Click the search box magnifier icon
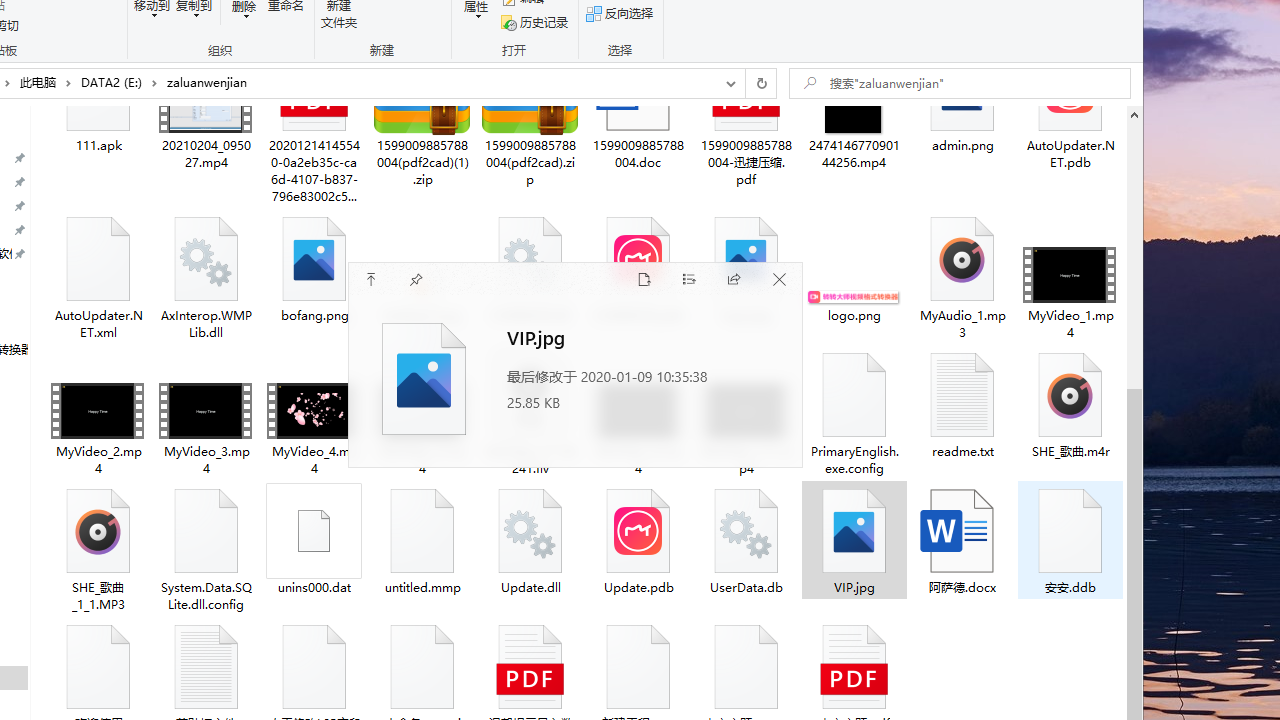 coord(809,83)
